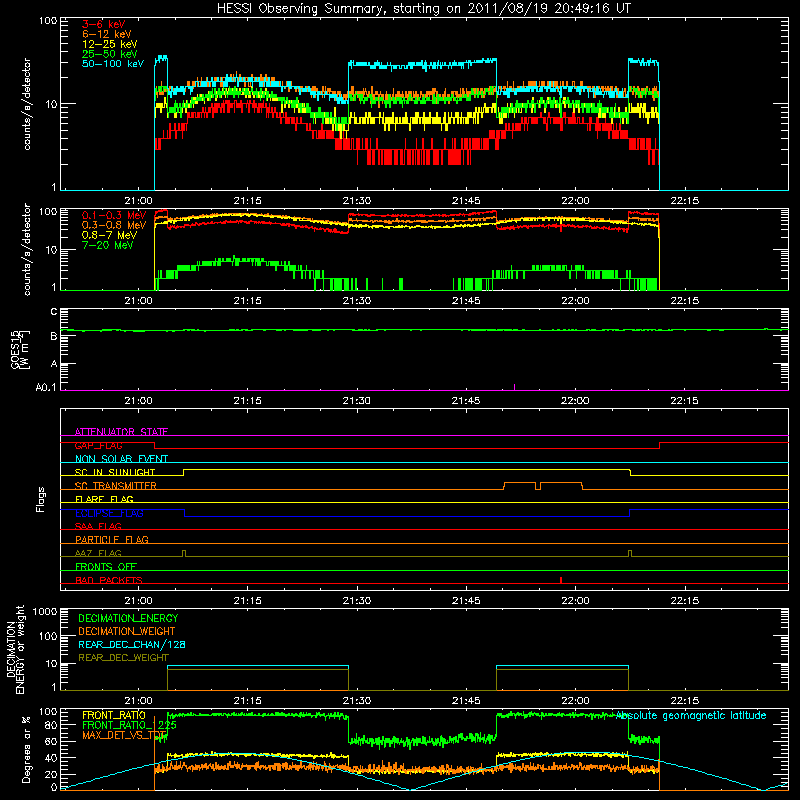Select the FLARE_FLAG label
800x800 pixels.
pyautogui.click(x=104, y=499)
